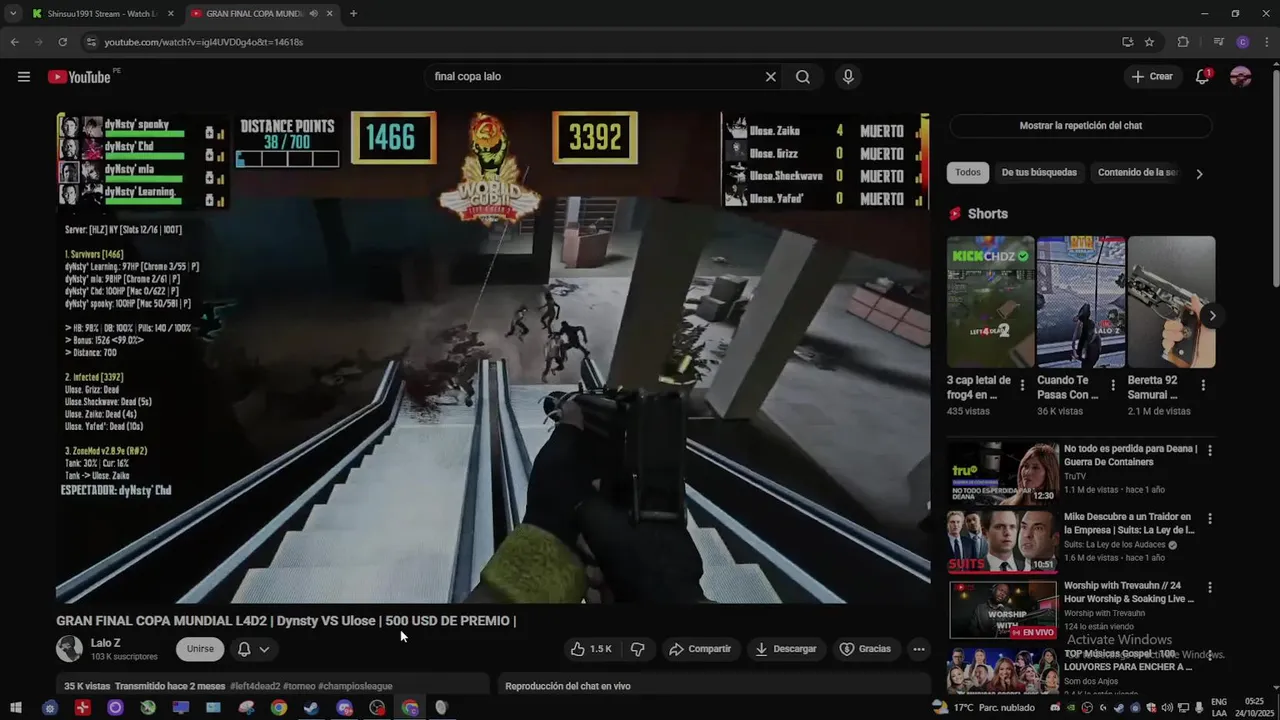This screenshot has width=1280, height=720.
Task: Open Short 'Cuando Te Pasas Con...'
Action: click(1081, 302)
